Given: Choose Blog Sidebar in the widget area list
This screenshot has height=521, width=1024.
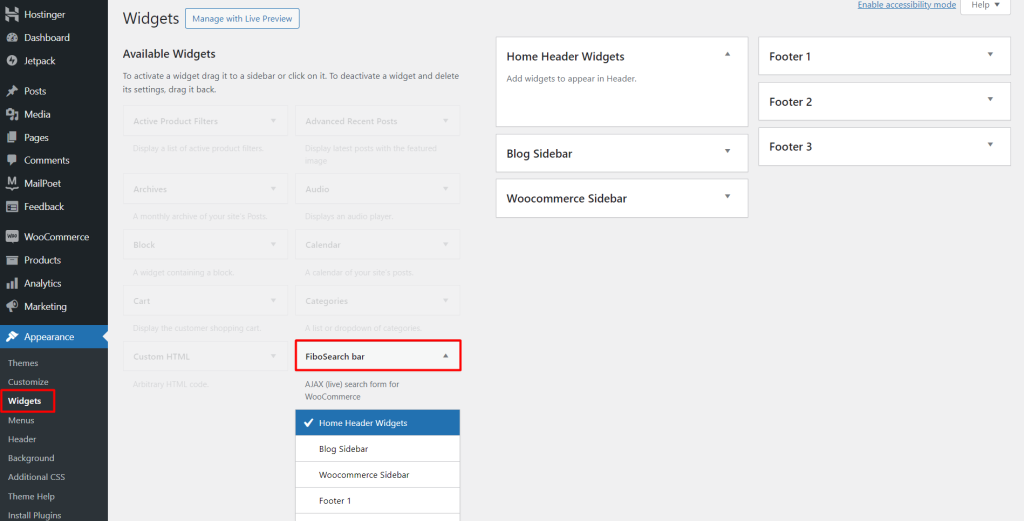Looking at the screenshot, I should [377, 449].
